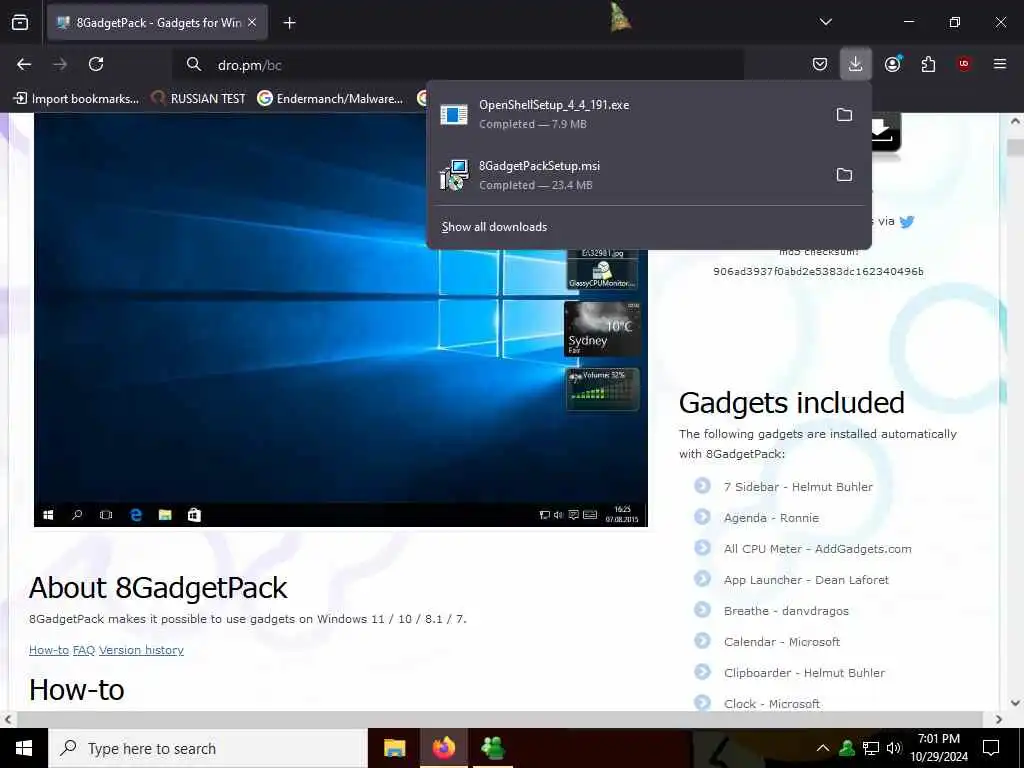
Task: Close the 8GadgetPack tab
Action: click(252, 23)
